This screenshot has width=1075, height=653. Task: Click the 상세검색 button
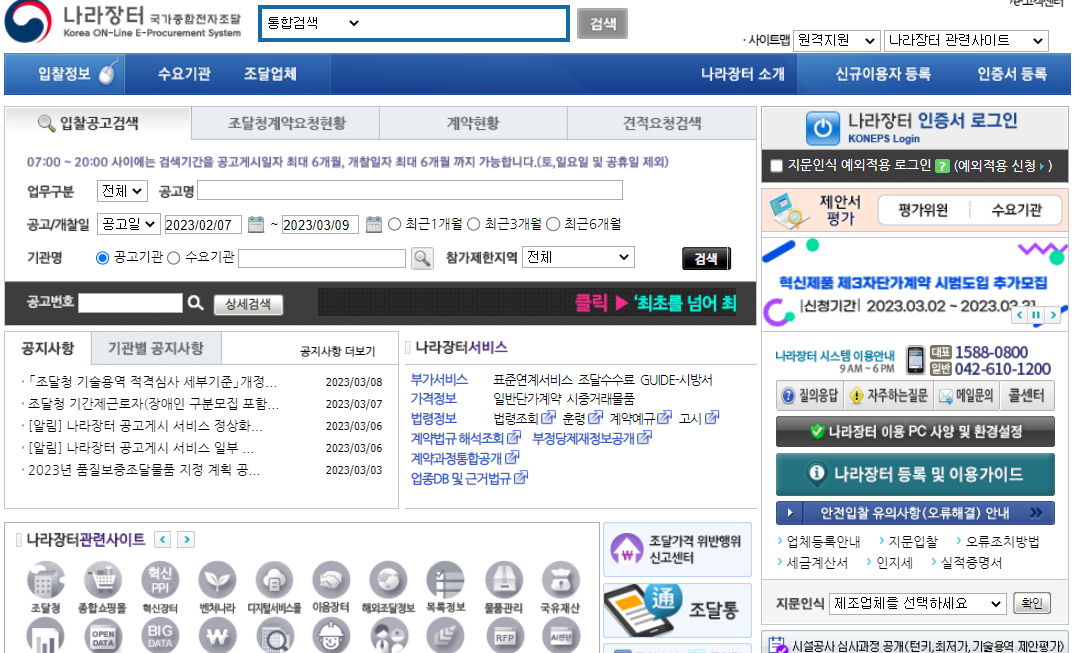pyautogui.click(x=248, y=304)
